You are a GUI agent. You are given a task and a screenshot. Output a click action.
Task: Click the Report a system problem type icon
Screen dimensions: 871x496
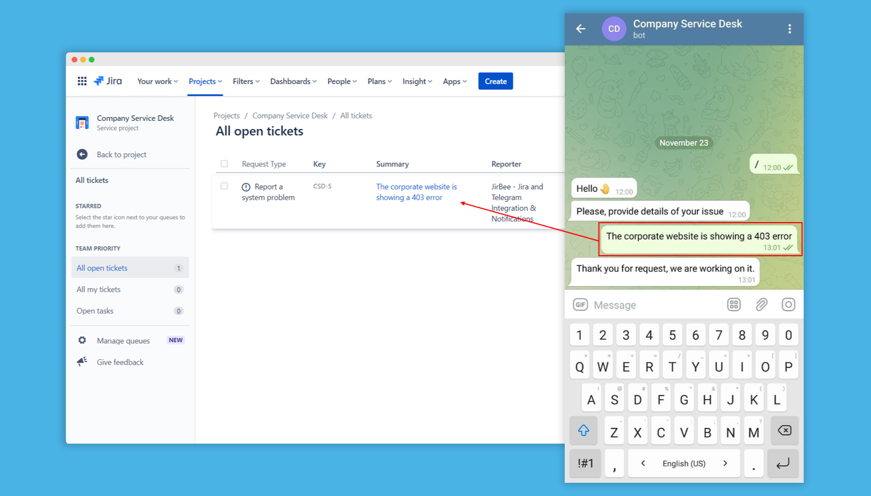click(246, 187)
